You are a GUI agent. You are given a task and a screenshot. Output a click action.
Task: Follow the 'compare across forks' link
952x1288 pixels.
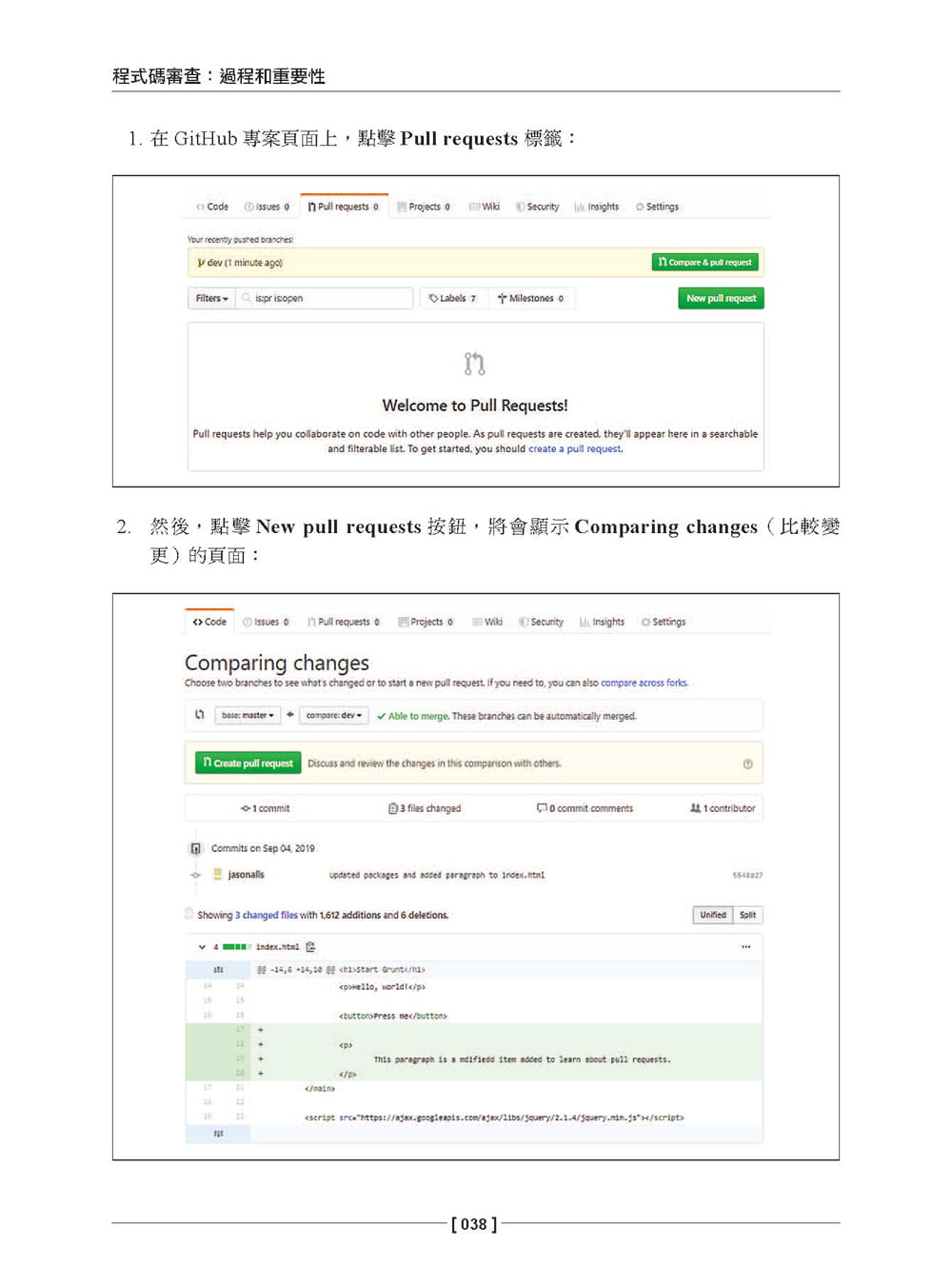(644, 683)
